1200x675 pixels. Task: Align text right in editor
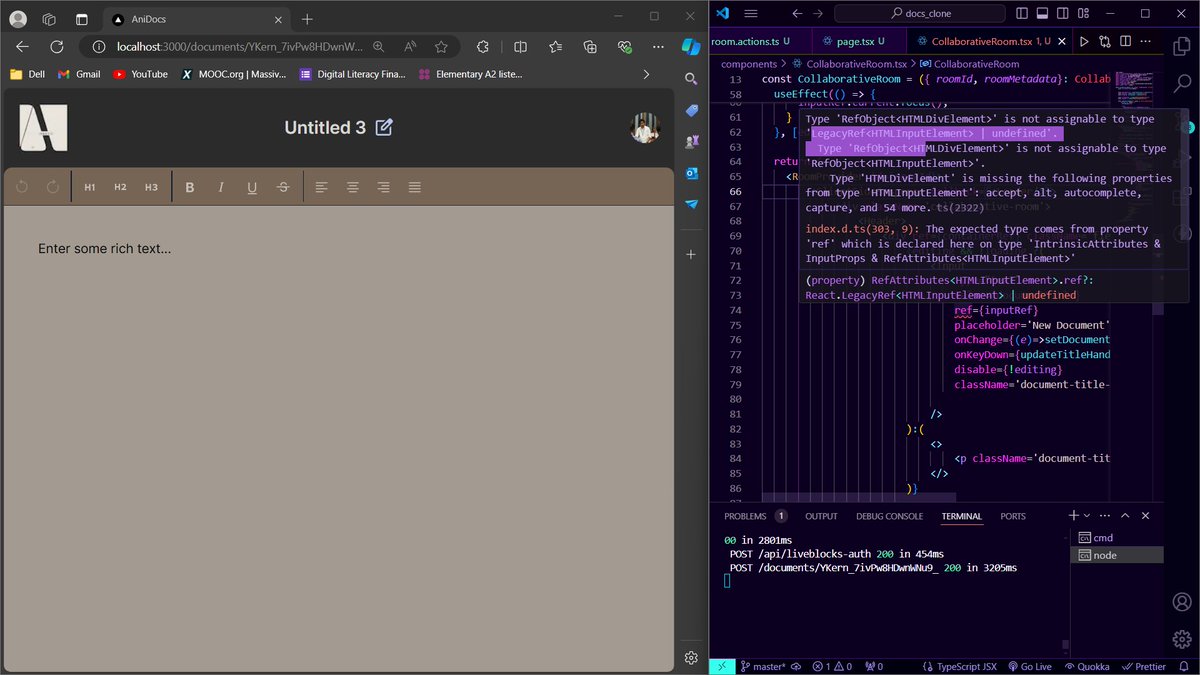click(x=383, y=187)
